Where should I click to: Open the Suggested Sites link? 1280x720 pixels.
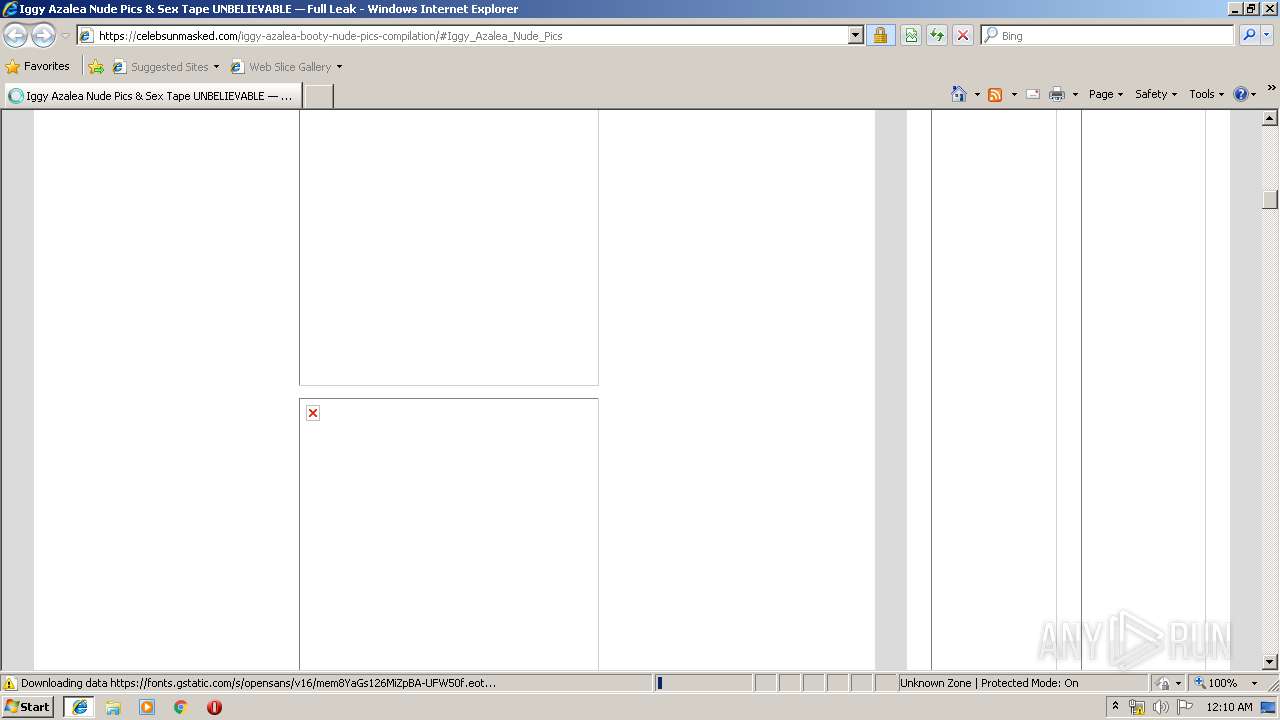(165, 67)
